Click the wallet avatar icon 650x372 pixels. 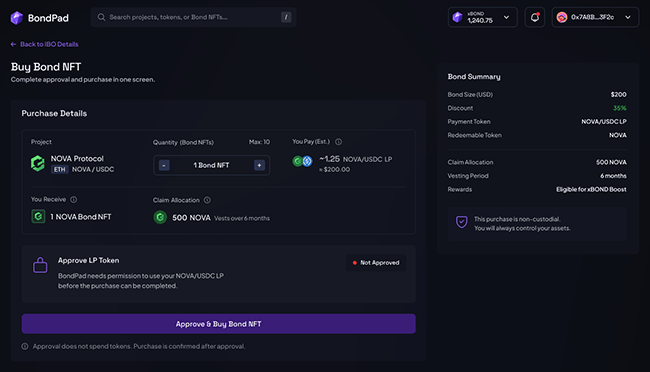pyautogui.click(x=562, y=17)
